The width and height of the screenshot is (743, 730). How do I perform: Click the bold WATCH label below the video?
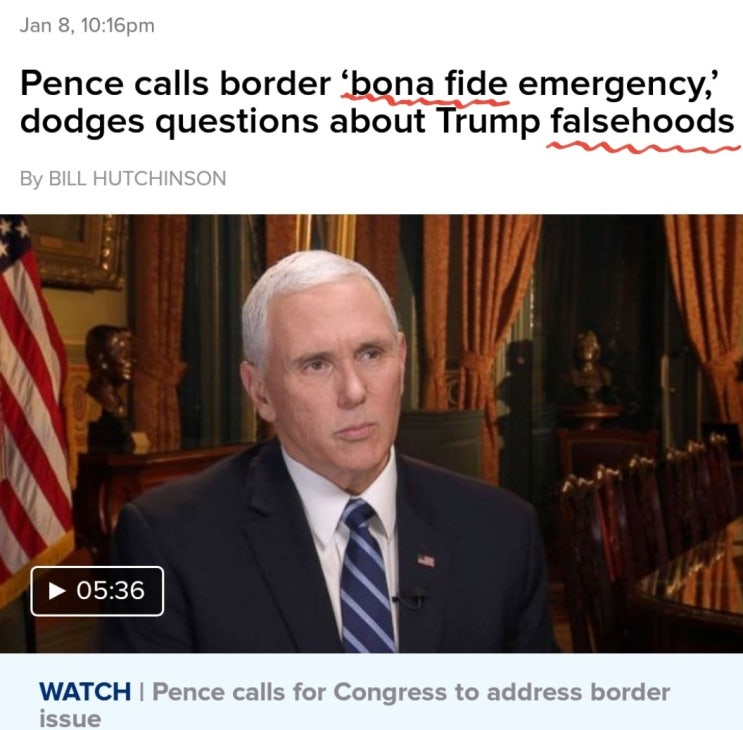[85, 692]
